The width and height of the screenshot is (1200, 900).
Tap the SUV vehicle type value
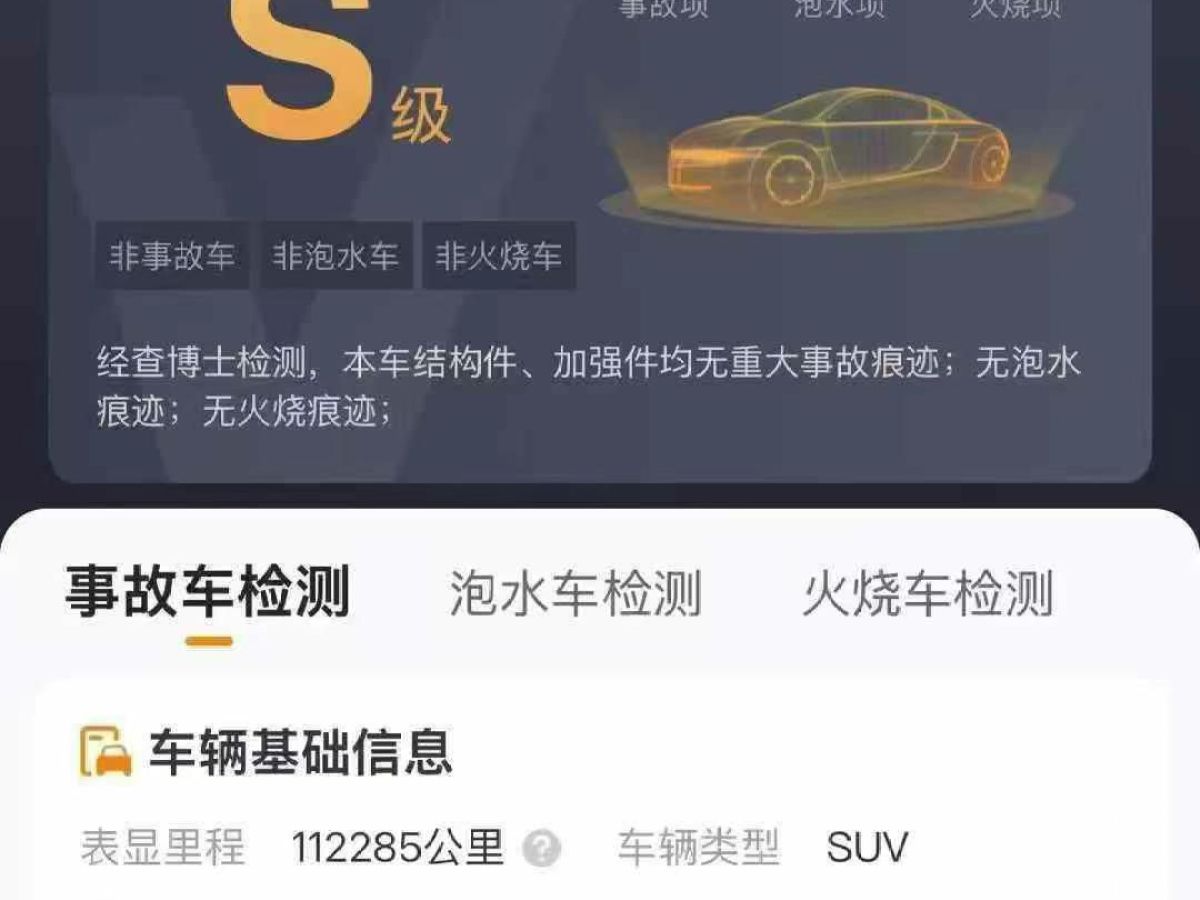[867, 849]
